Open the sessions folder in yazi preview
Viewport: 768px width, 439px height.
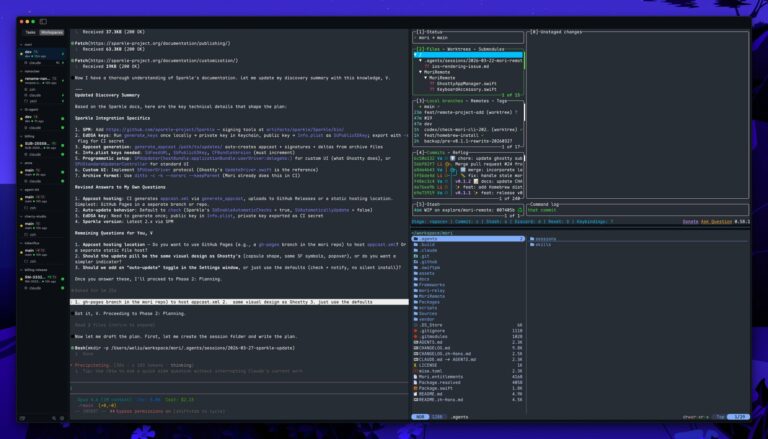point(545,239)
